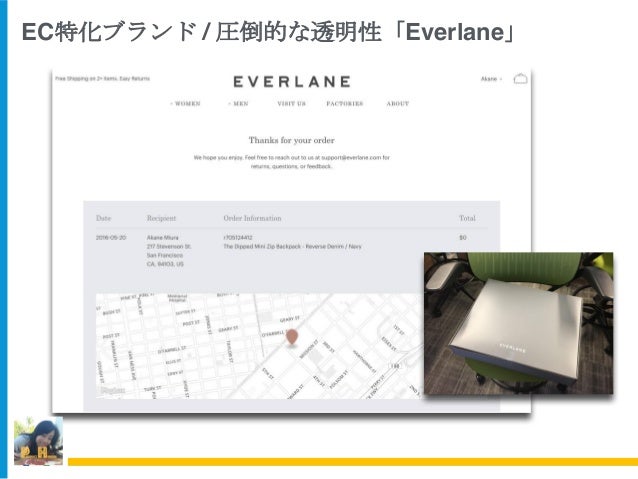Click the Total column header
This screenshot has height=479, width=638.
click(x=467, y=219)
